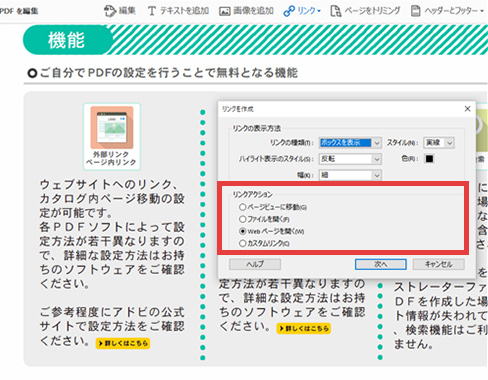The height and width of the screenshot is (380, 488).
Task: Open the リンクの種類 dropdown
Action: click(x=350, y=143)
